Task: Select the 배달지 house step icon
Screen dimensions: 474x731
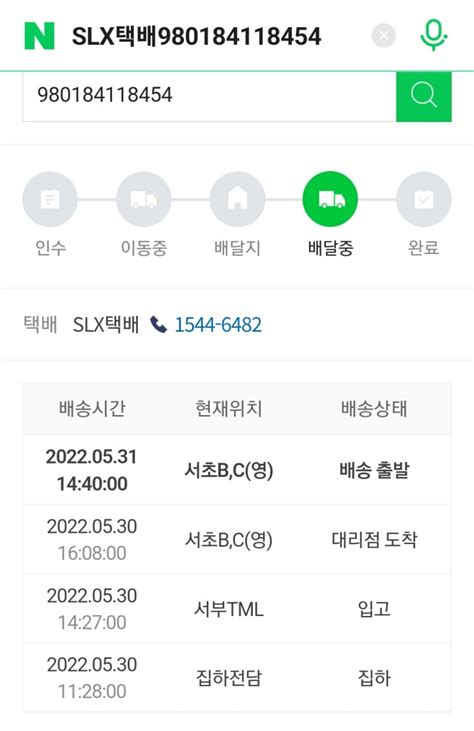Action: click(x=237, y=199)
